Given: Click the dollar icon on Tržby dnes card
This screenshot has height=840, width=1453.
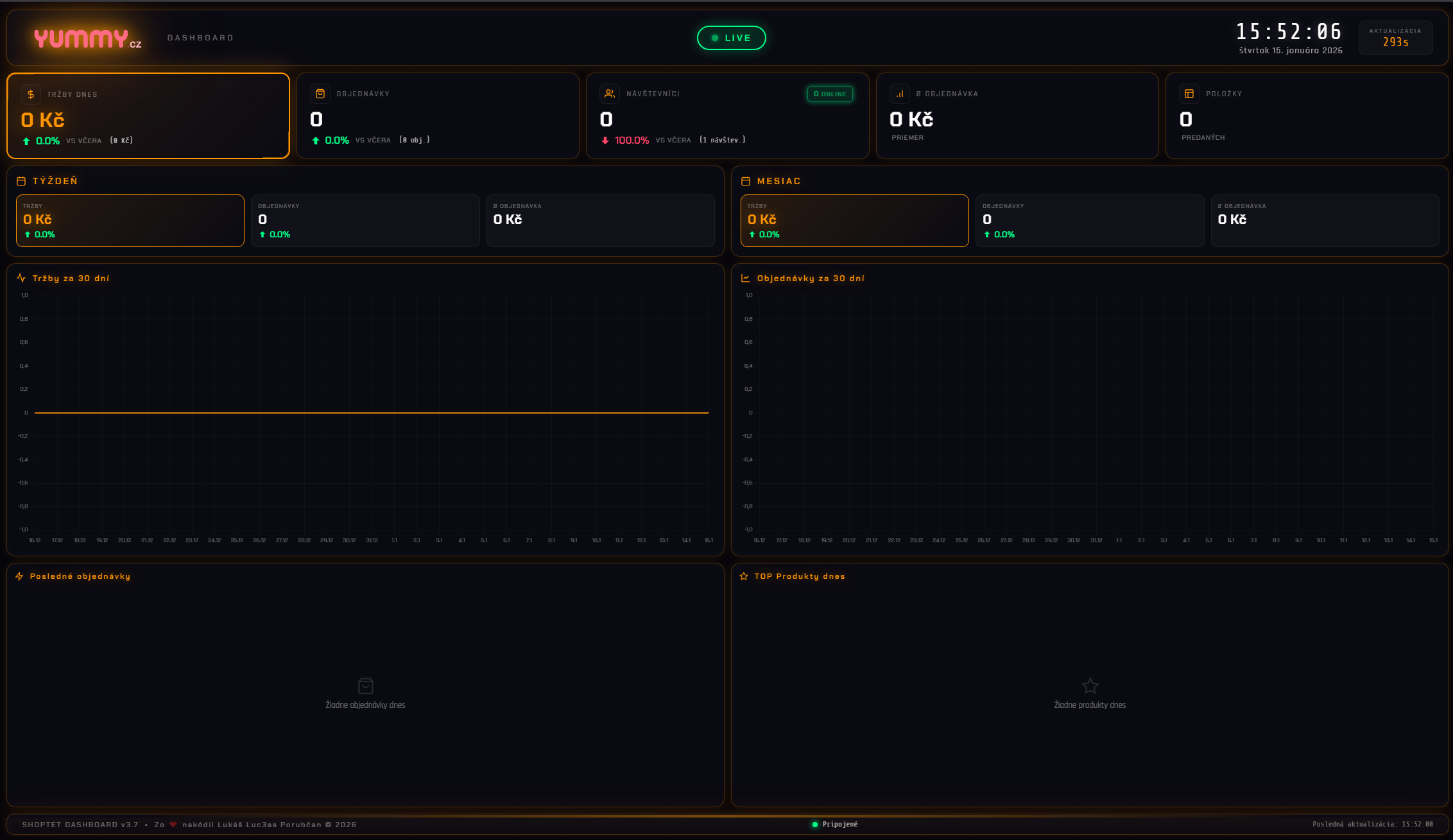Looking at the screenshot, I should click(30, 94).
